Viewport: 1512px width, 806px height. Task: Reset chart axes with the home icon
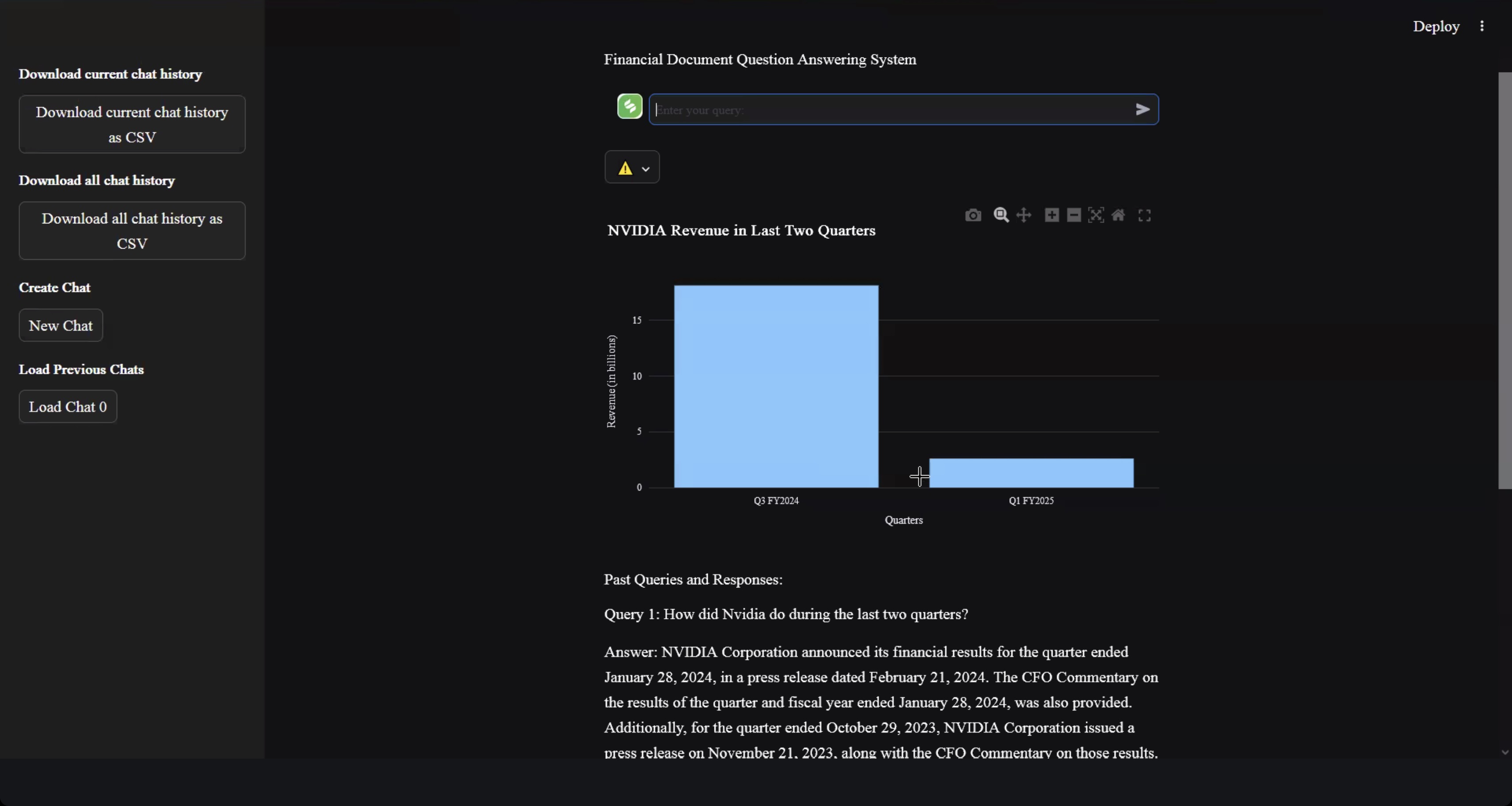point(1118,215)
